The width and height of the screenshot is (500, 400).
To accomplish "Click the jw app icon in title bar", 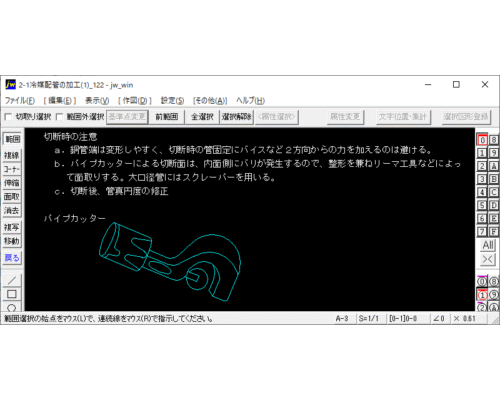I will [x=10, y=85].
